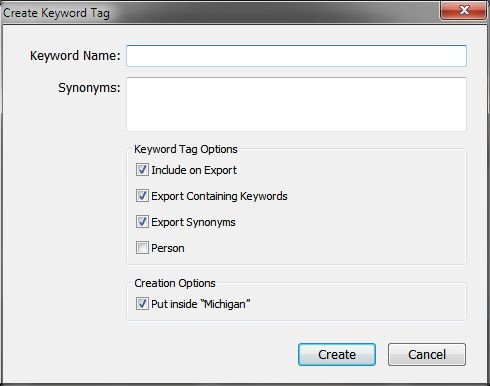Close the Create Keyword Tag dialog
Viewport: 490px width, 386px height.
click(464, 10)
